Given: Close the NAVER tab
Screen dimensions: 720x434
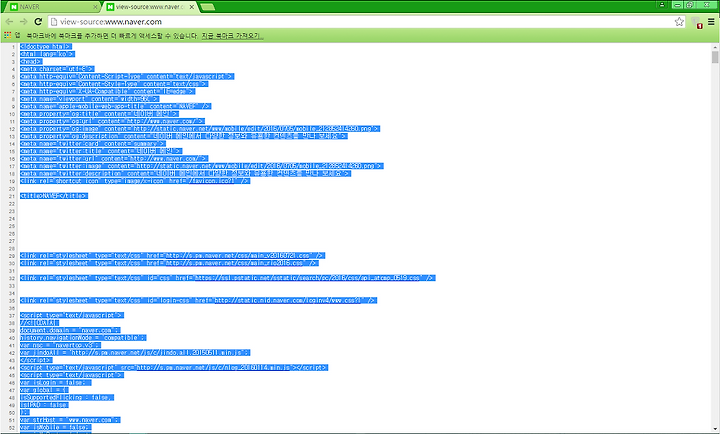Looking at the screenshot, I should click(x=96, y=7).
